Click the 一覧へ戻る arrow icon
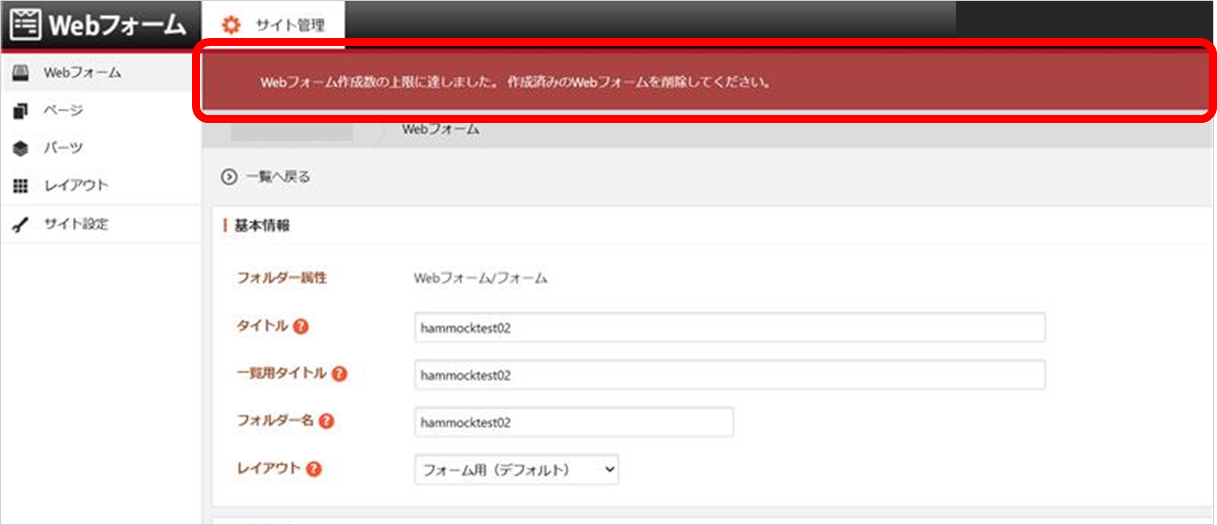 click(x=229, y=177)
